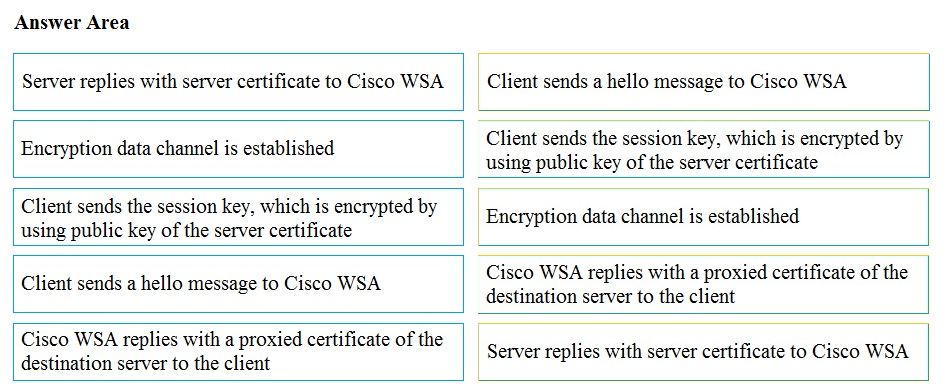The width and height of the screenshot is (948, 388).
Task: Click left-column 'Encryption data channel is established' box
Action: [x=238, y=149]
